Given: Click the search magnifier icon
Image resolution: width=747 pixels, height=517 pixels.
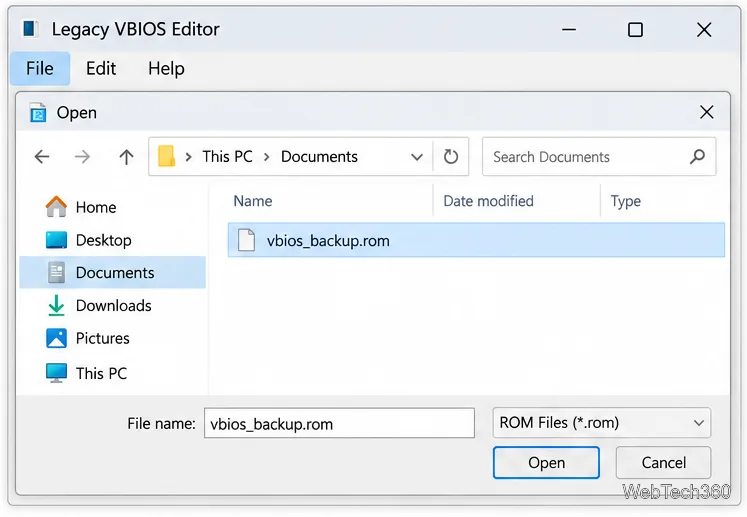Looking at the screenshot, I should (697, 156).
